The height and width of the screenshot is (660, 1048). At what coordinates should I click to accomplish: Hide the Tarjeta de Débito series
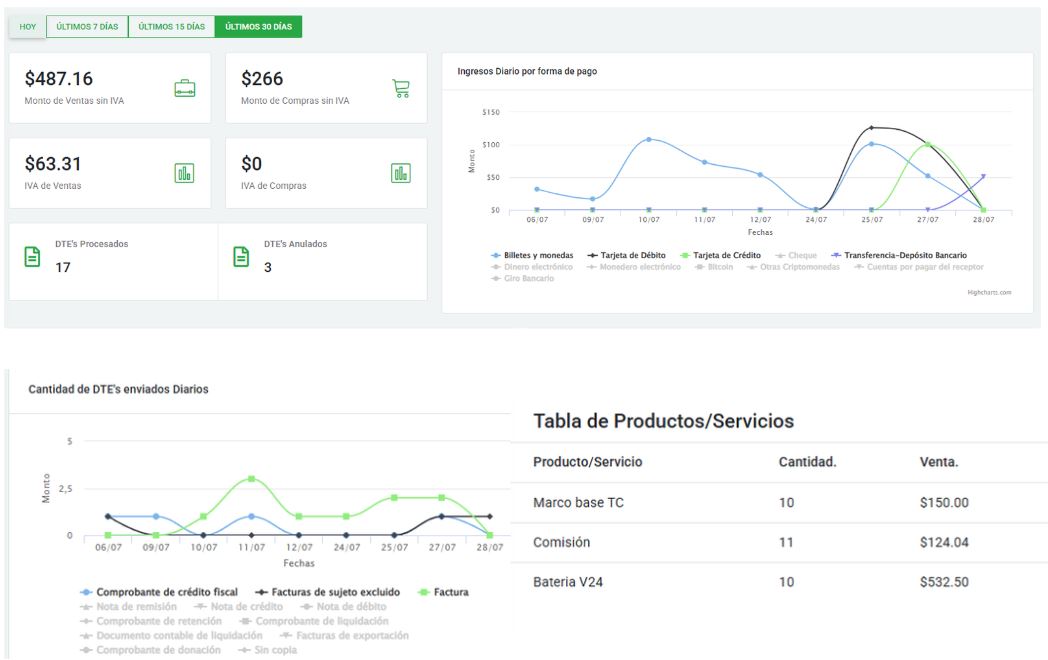(x=630, y=255)
